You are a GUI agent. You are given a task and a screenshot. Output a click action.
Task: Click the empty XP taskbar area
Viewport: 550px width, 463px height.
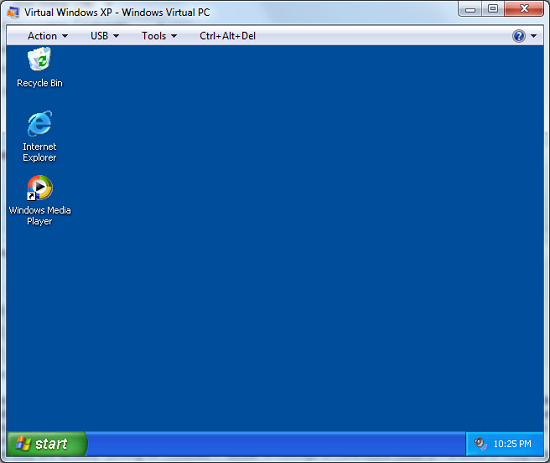point(276,444)
